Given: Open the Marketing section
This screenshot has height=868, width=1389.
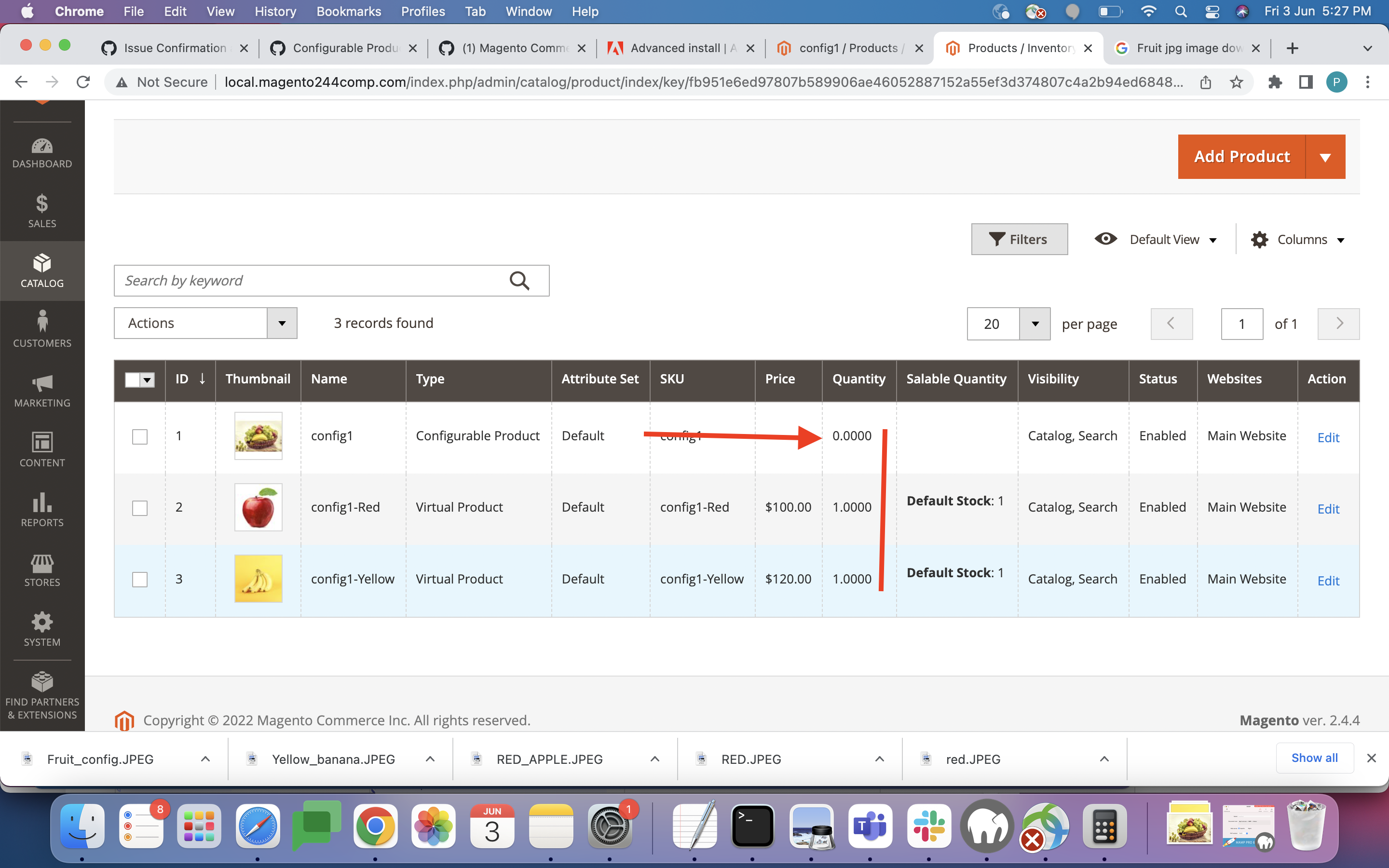Looking at the screenshot, I should (x=42, y=391).
